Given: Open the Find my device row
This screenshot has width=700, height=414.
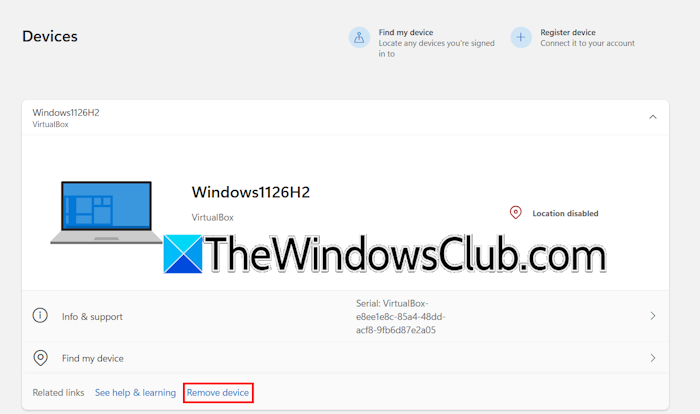Looking at the screenshot, I should click(x=345, y=358).
